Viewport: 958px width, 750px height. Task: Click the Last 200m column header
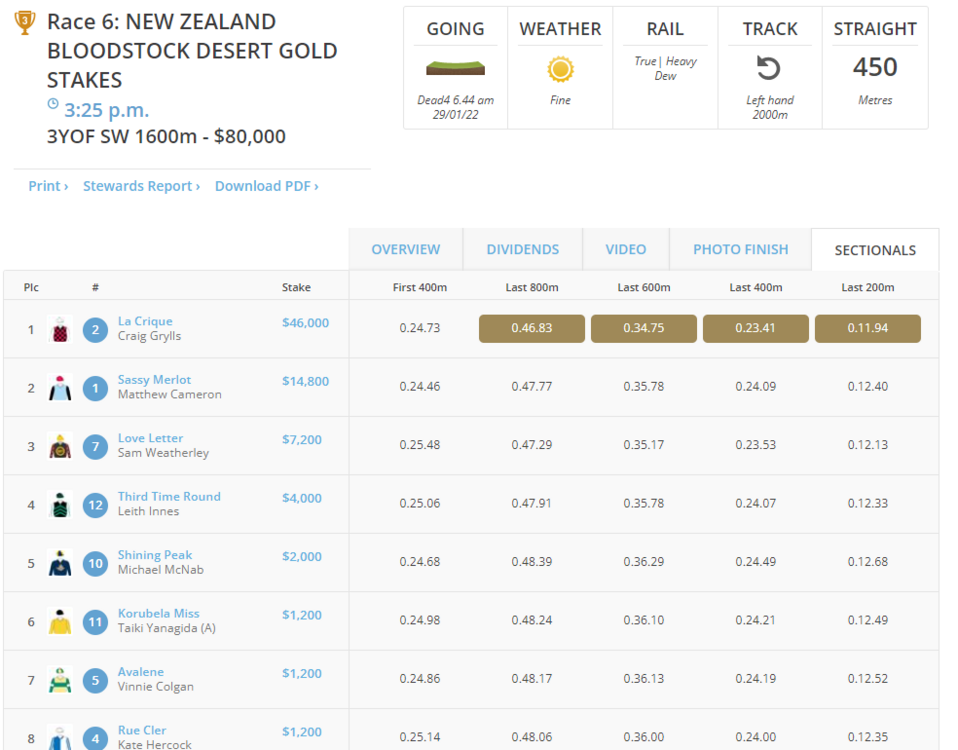867,287
